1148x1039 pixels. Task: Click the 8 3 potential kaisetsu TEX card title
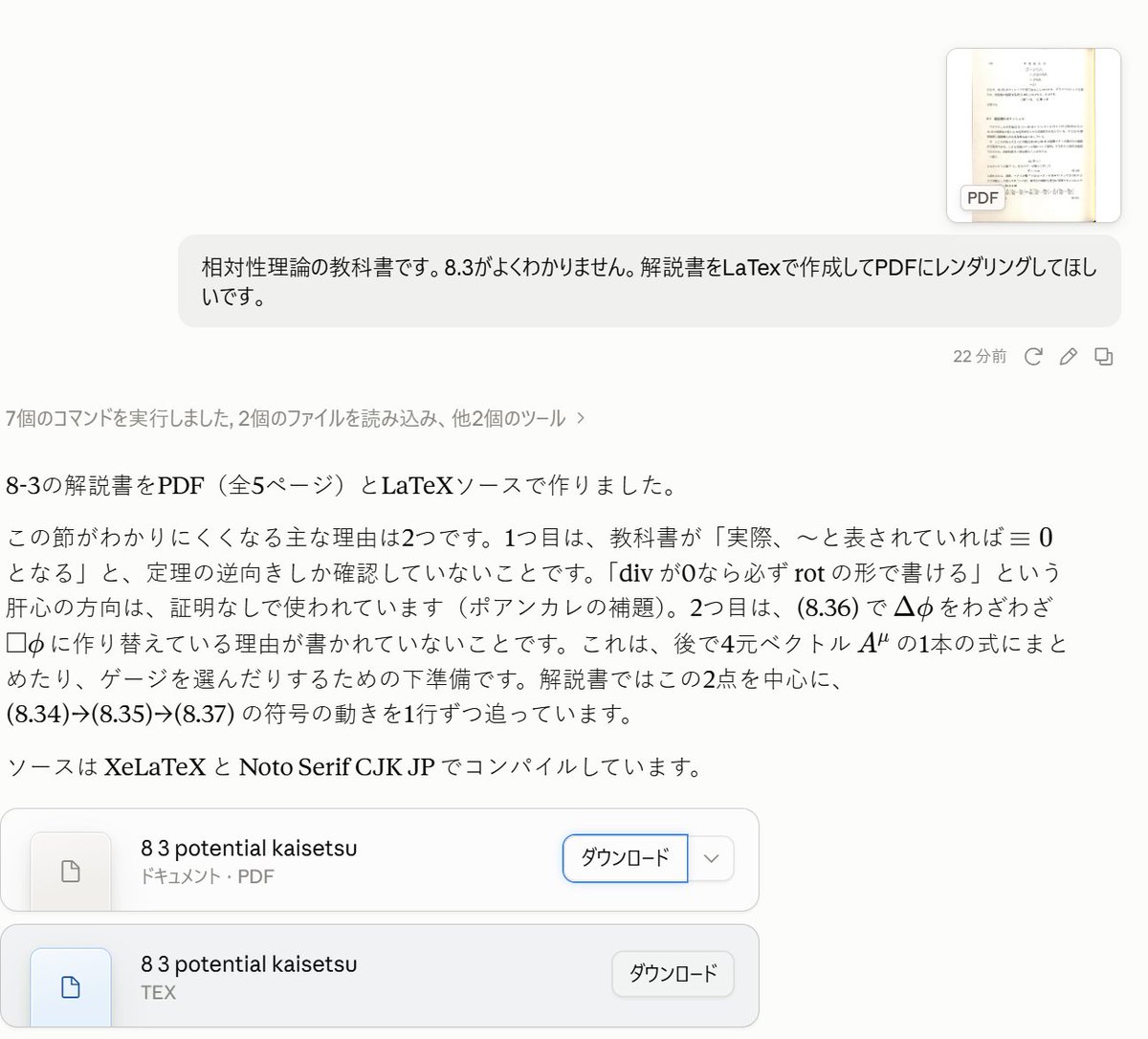tap(249, 963)
